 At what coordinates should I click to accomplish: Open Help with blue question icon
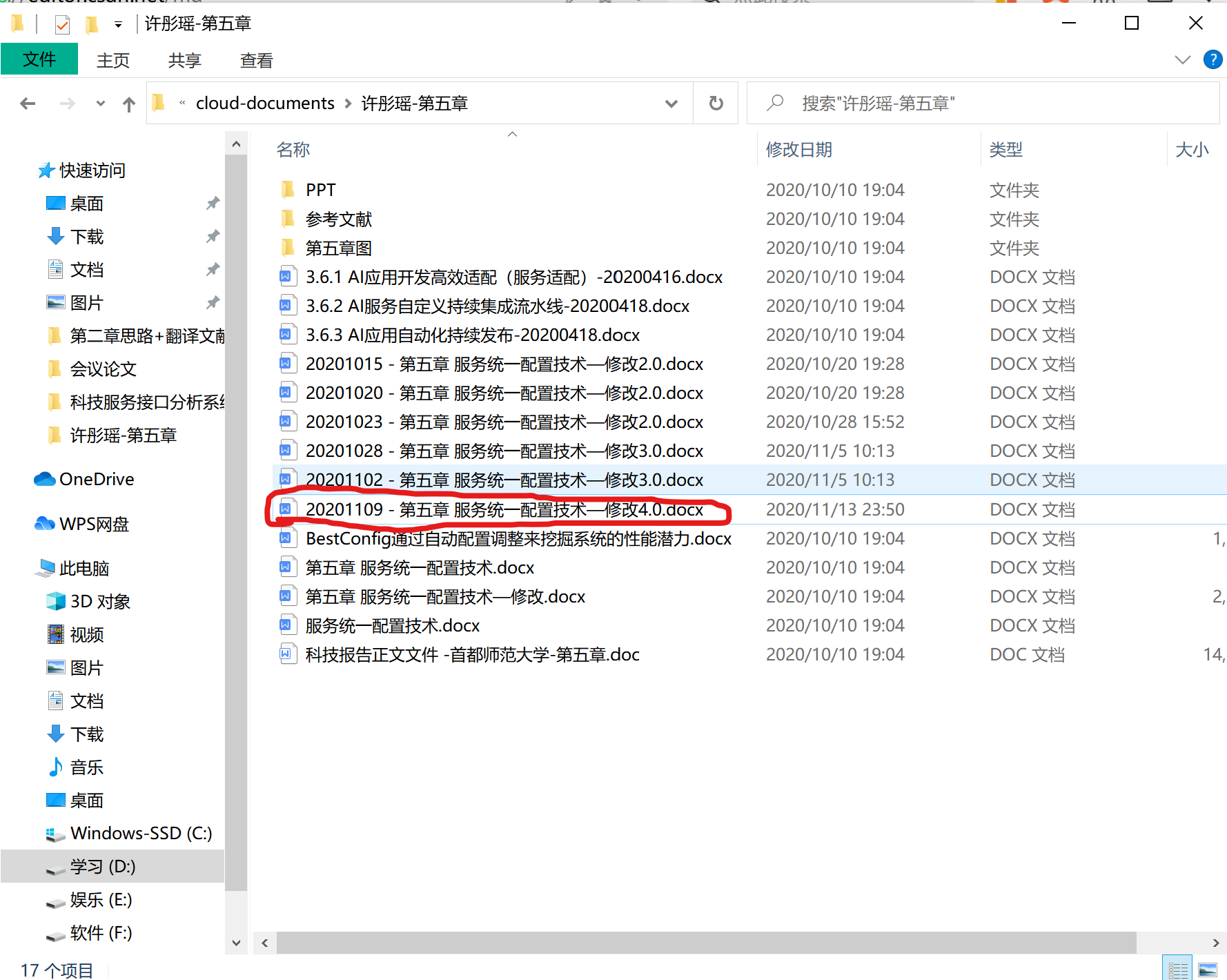[x=1213, y=59]
